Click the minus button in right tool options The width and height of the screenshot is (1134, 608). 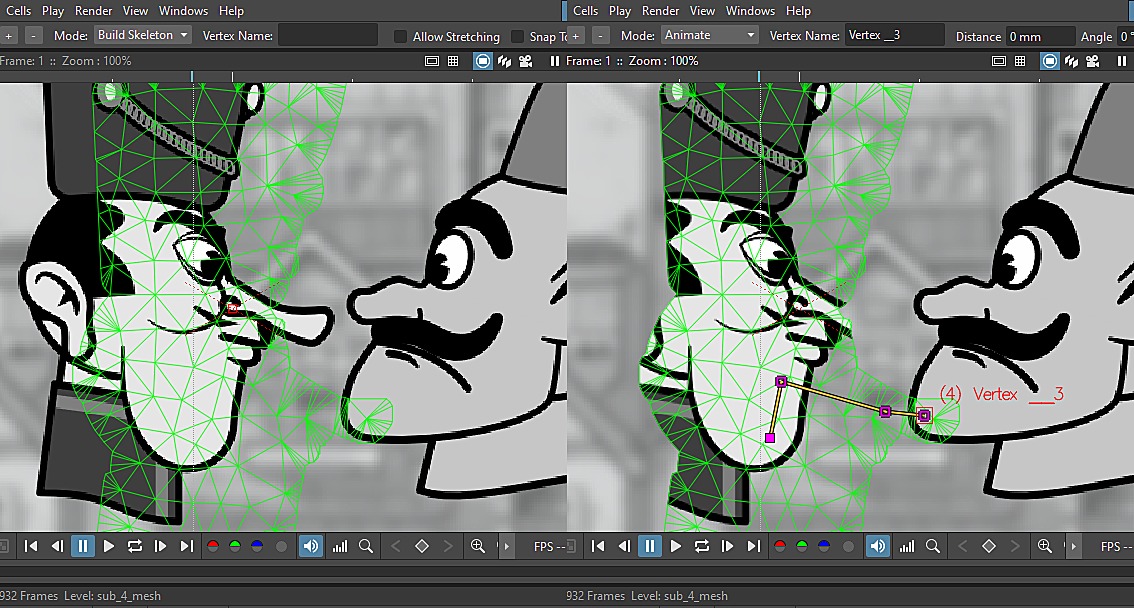pyautogui.click(x=600, y=35)
